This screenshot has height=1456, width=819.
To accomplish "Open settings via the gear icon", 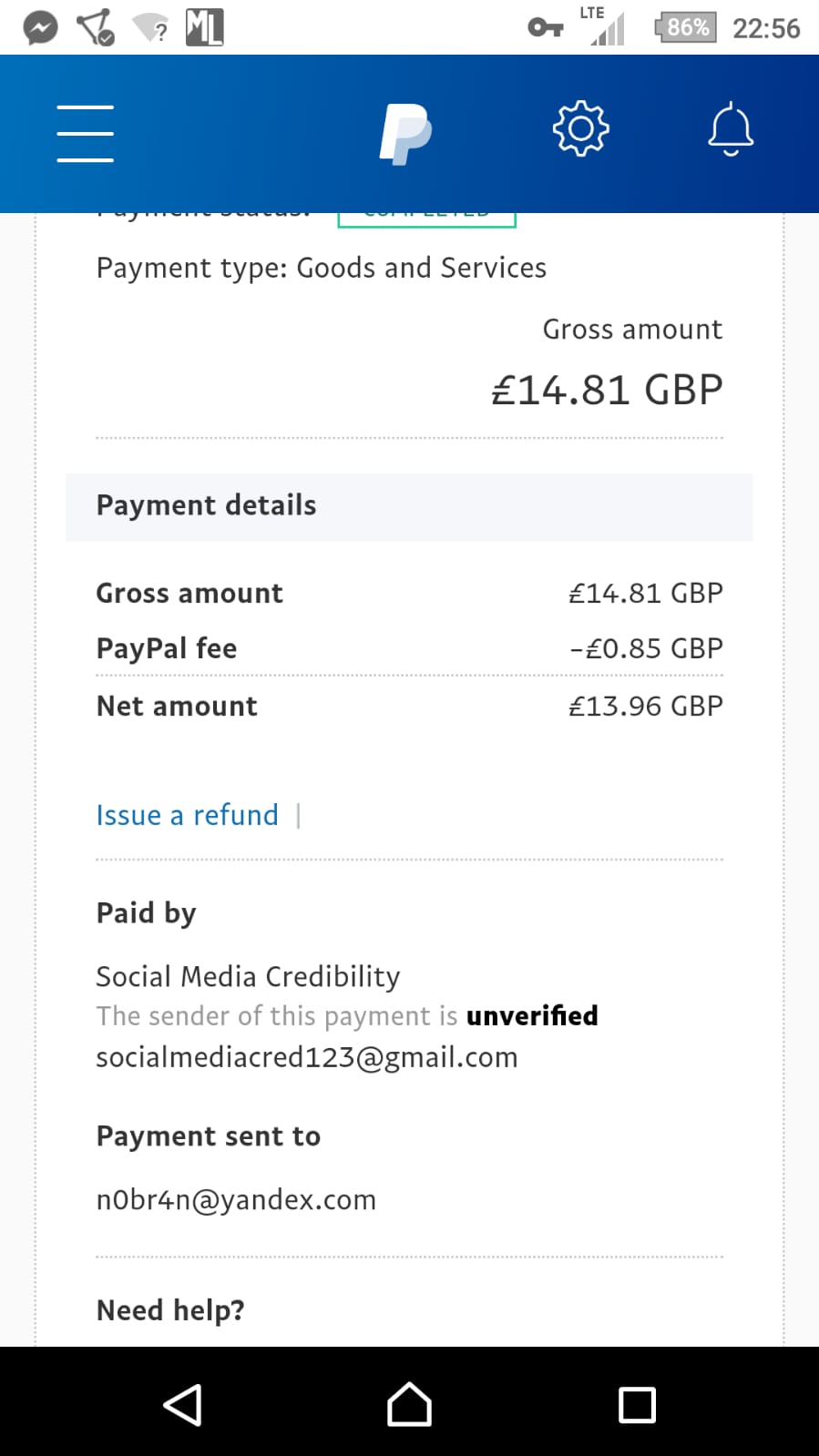I will (580, 128).
